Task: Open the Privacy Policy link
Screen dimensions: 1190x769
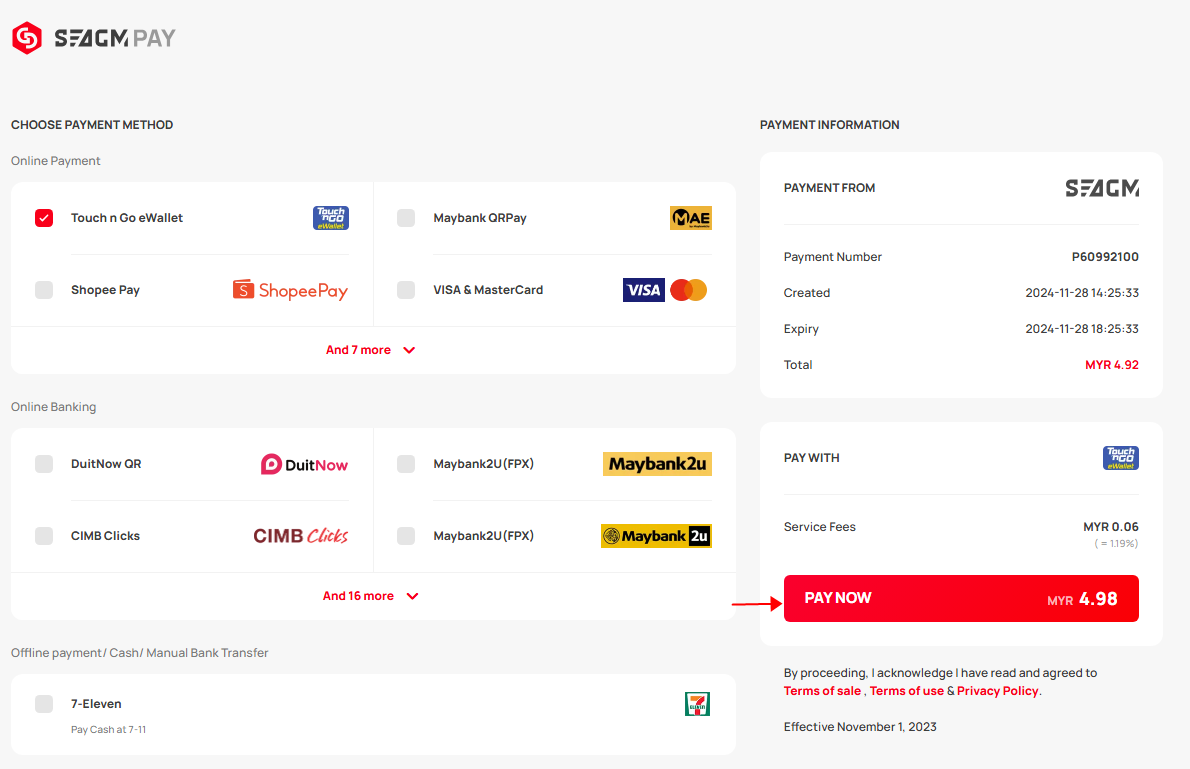Action: click(x=997, y=691)
